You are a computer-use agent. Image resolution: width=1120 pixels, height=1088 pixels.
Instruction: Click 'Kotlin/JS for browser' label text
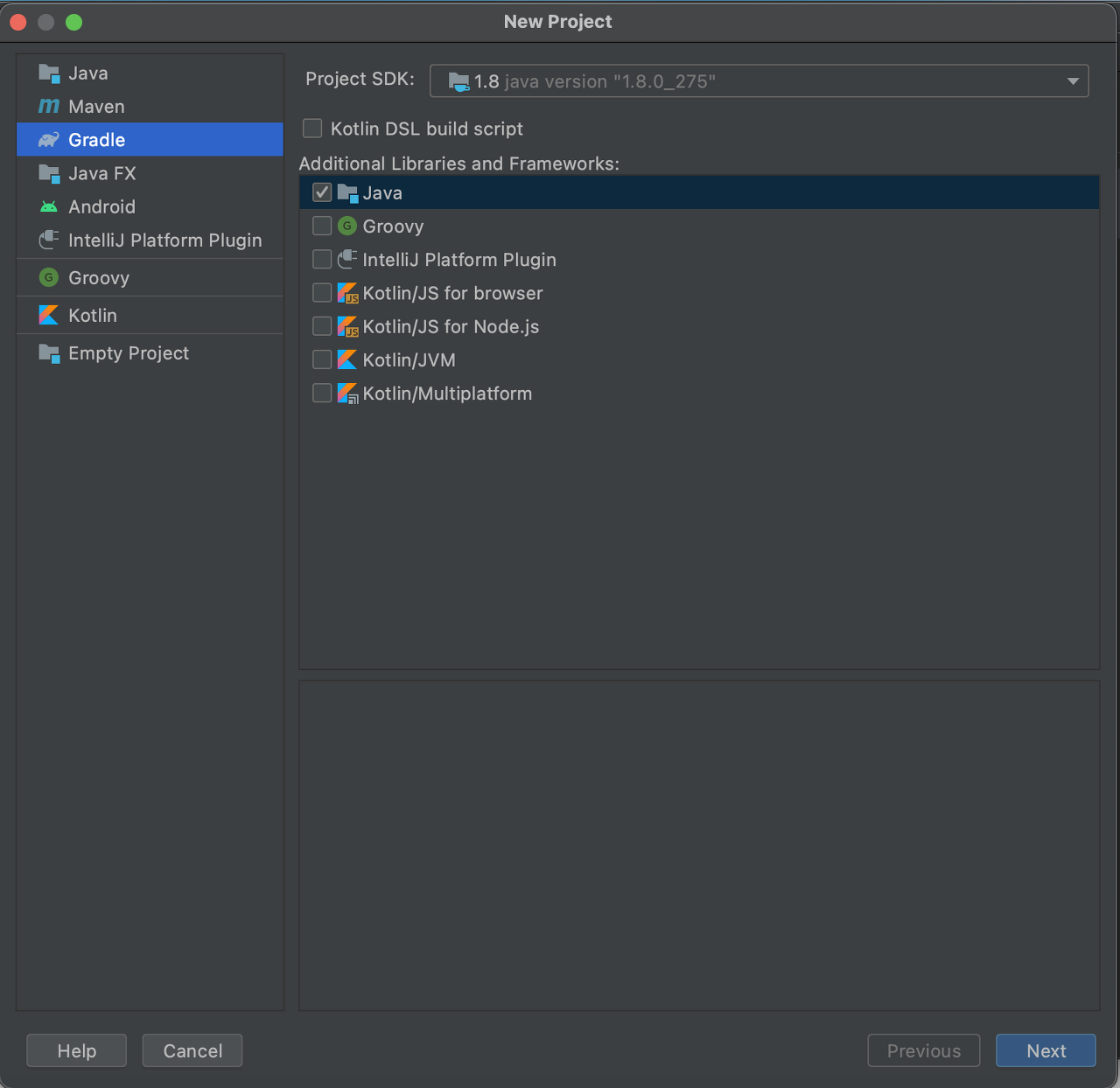click(x=452, y=293)
